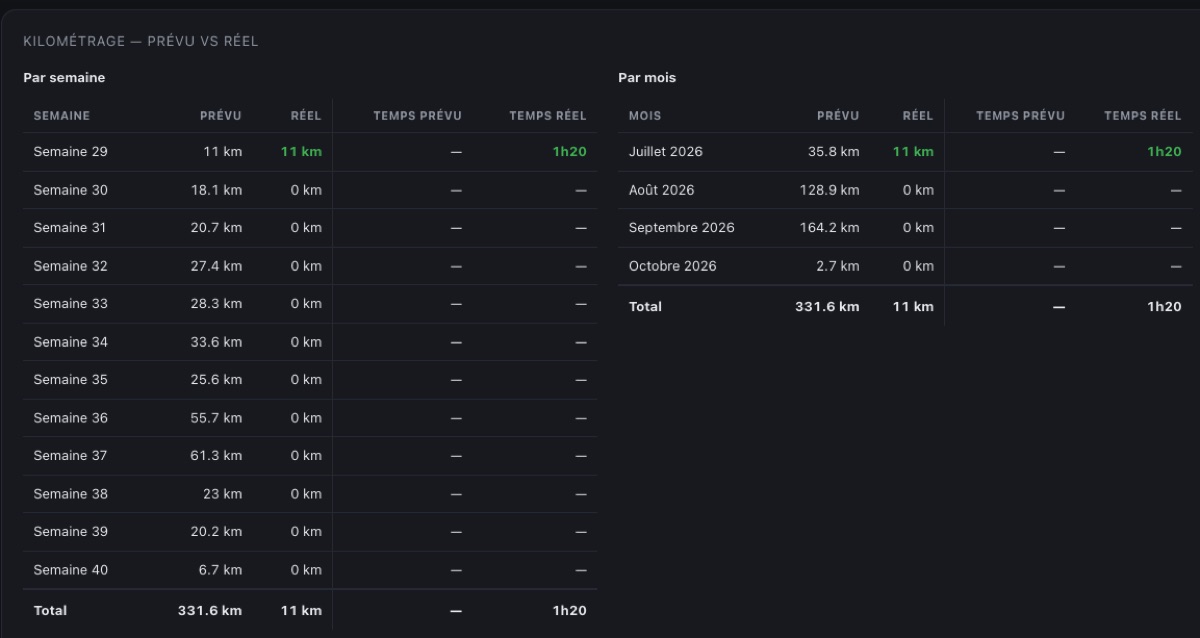Click the Par mois section title
The image size is (1200, 638).
[647, 78]
